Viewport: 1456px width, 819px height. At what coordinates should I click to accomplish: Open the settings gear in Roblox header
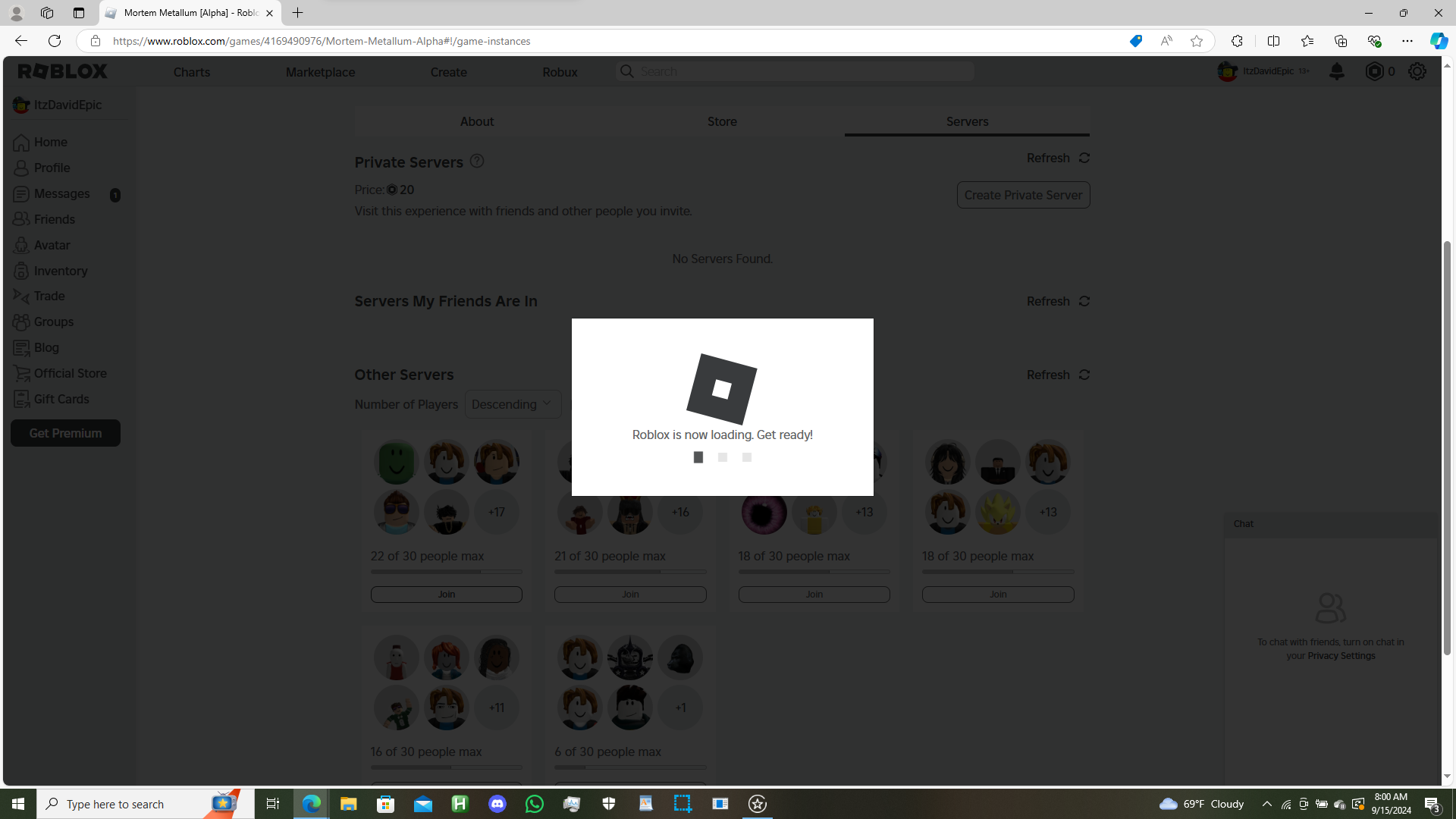pos(1417,71)
